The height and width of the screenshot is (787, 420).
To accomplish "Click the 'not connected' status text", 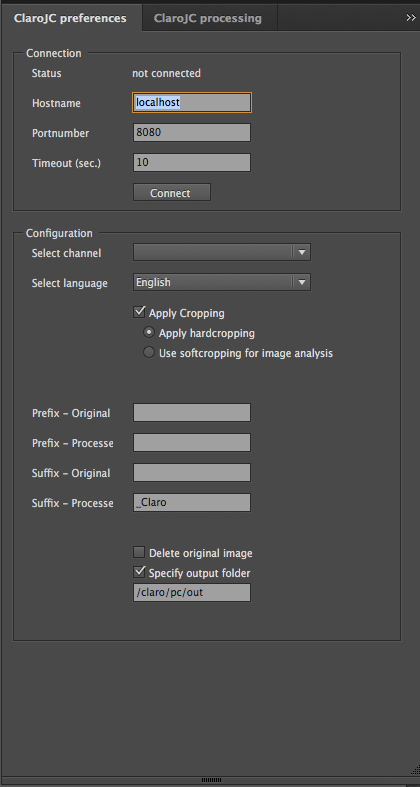I will (x=166, y=73).
